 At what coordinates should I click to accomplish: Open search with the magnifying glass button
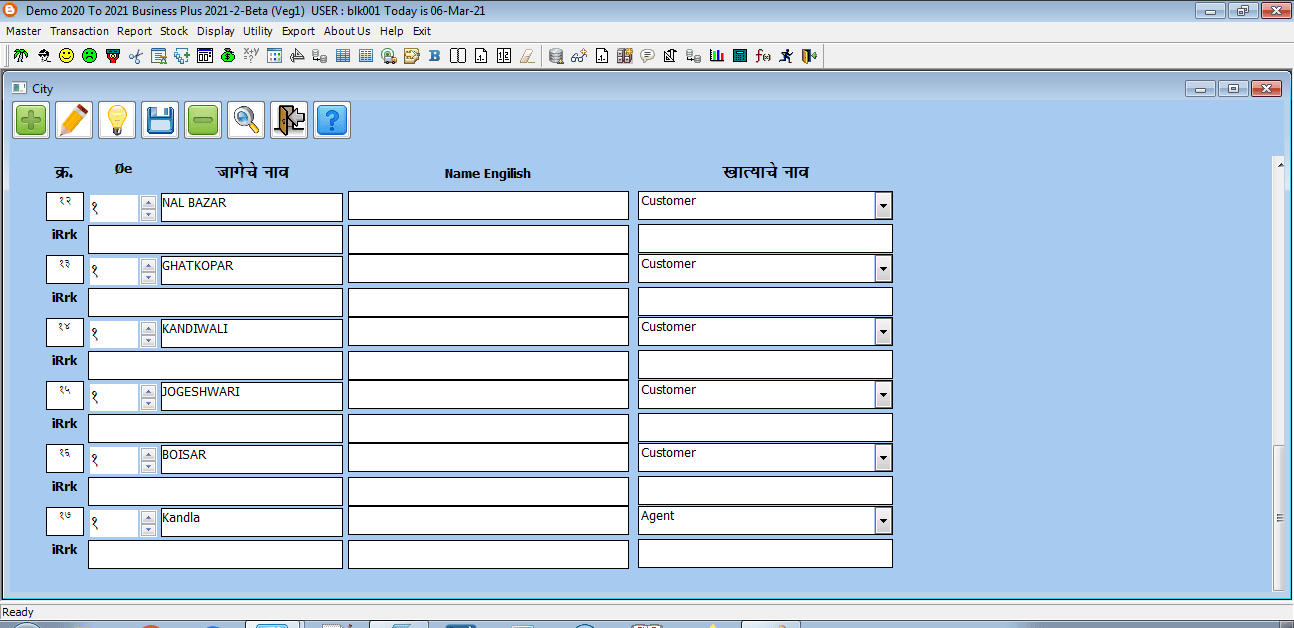tap(246, 121)
